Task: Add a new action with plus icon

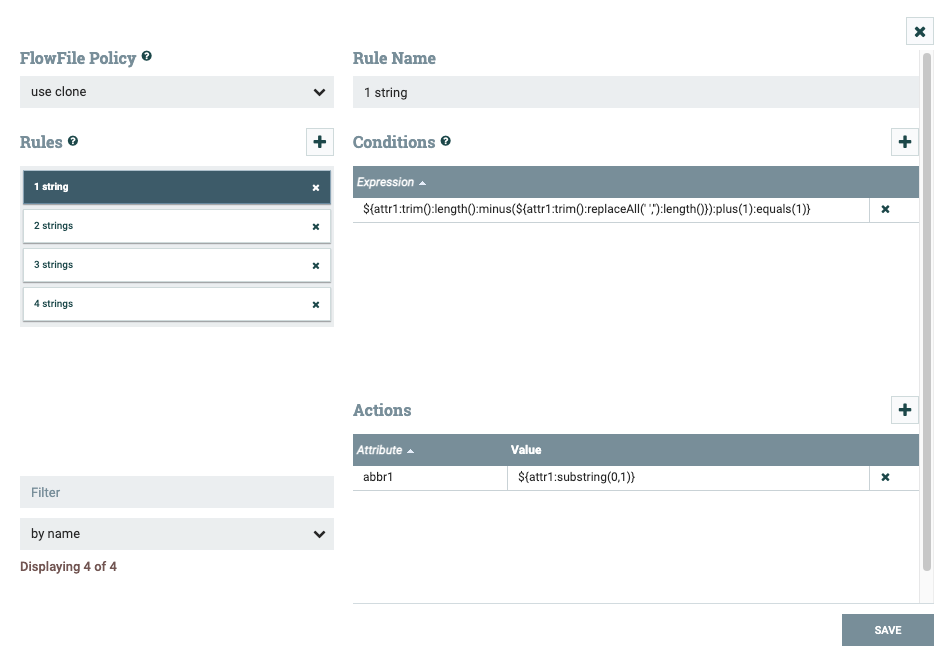Action: [x=904, y=409]
